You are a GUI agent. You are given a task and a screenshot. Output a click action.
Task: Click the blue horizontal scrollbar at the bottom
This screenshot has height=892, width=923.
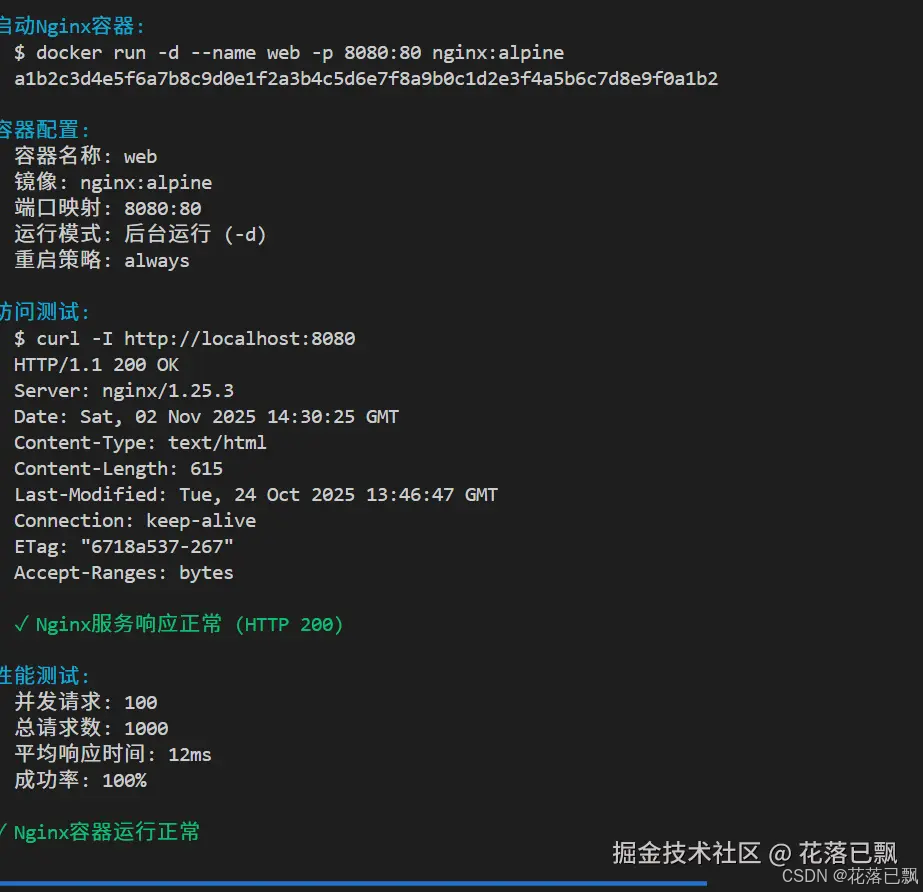[x=353, y=883]
